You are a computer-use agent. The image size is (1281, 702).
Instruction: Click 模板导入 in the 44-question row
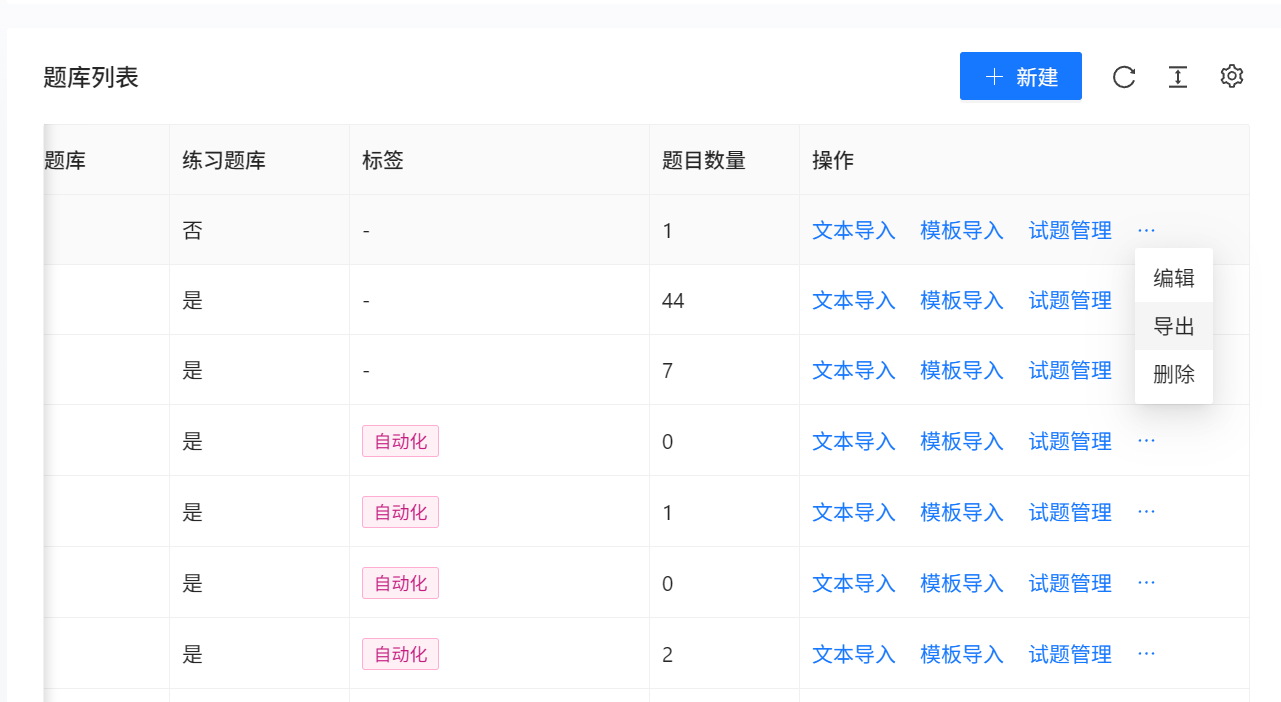point(962,300)
